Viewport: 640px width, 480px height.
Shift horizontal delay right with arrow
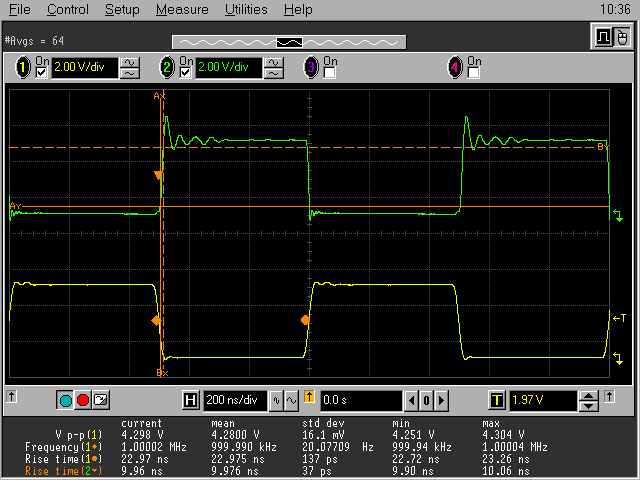pos(441,401)
